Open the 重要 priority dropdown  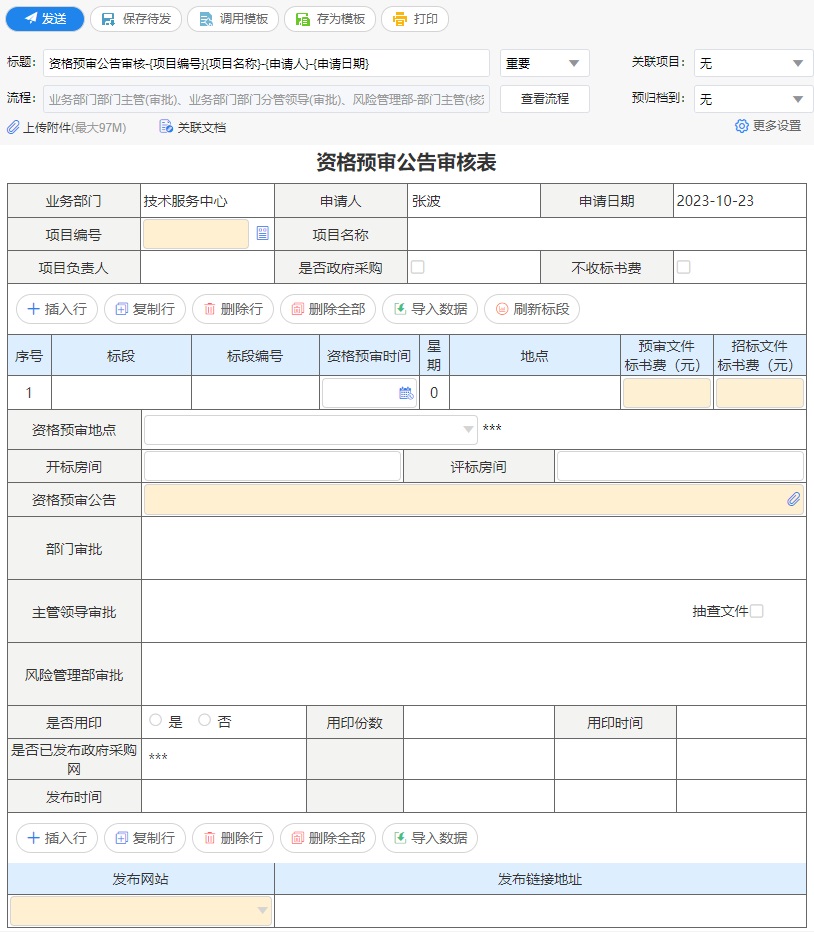tap(545, 64)
